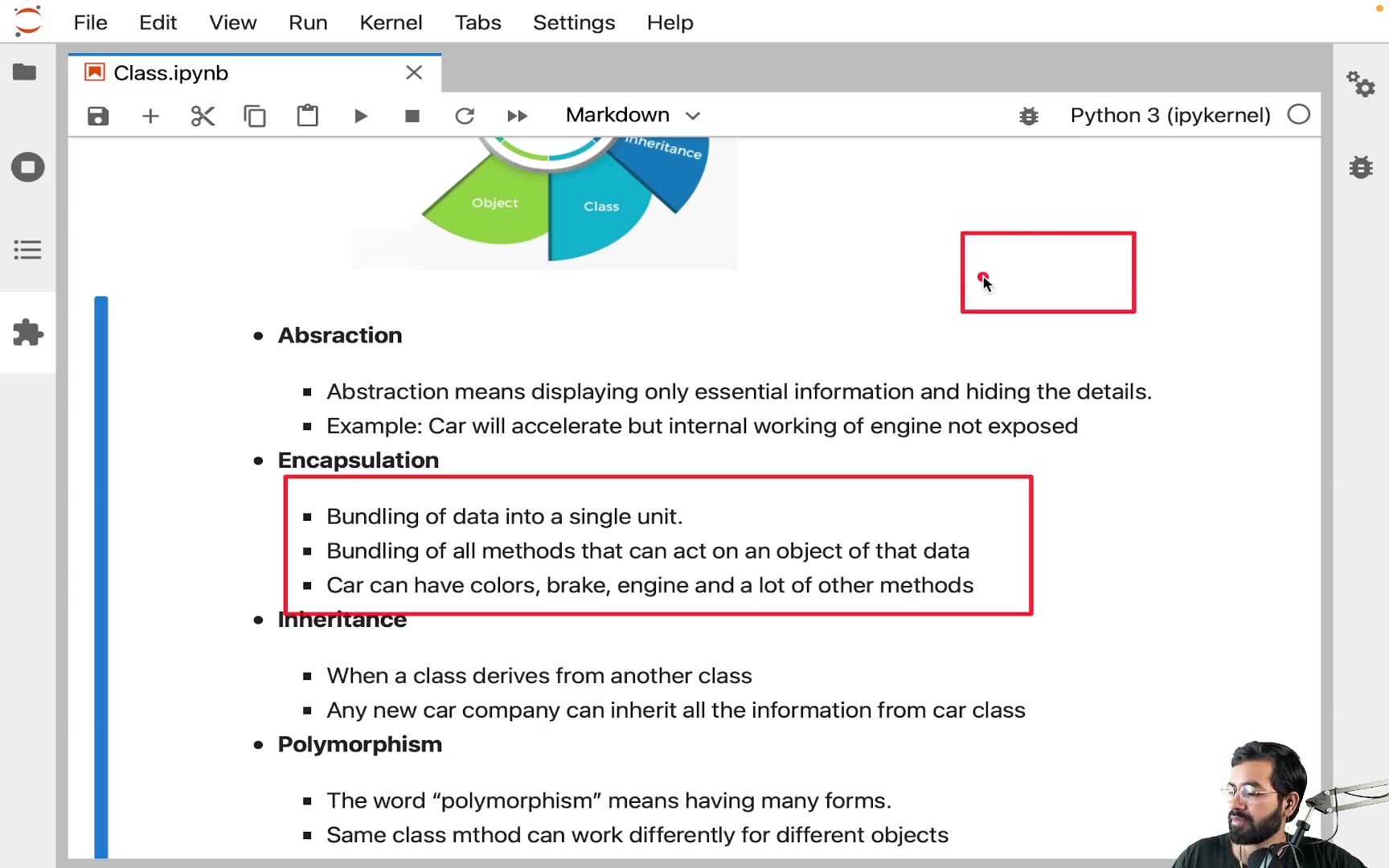Open the Kernel menu

point(391,23)
